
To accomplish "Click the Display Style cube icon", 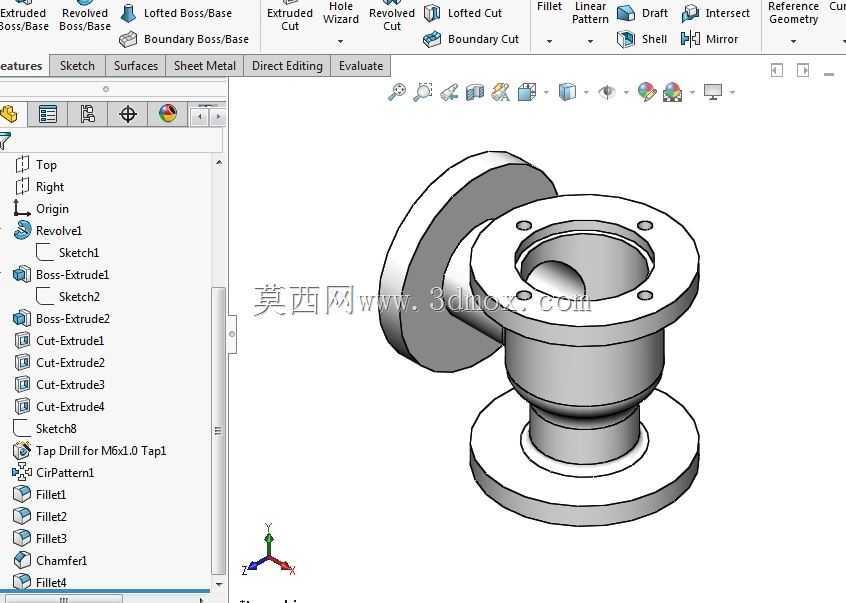I will point(567,92).
